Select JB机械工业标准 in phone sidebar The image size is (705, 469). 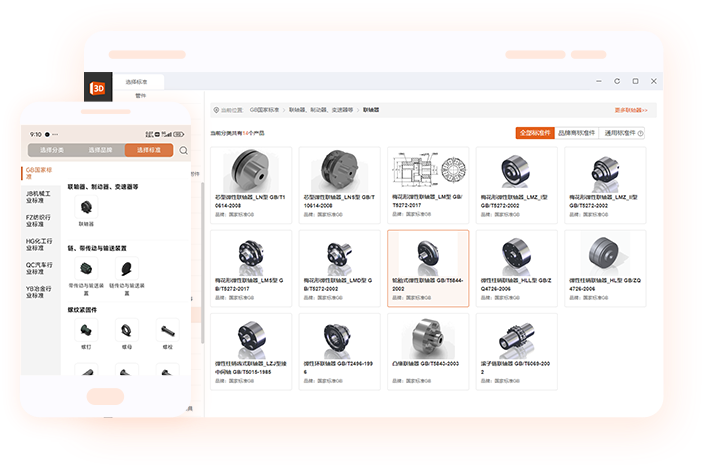[39, 197]
